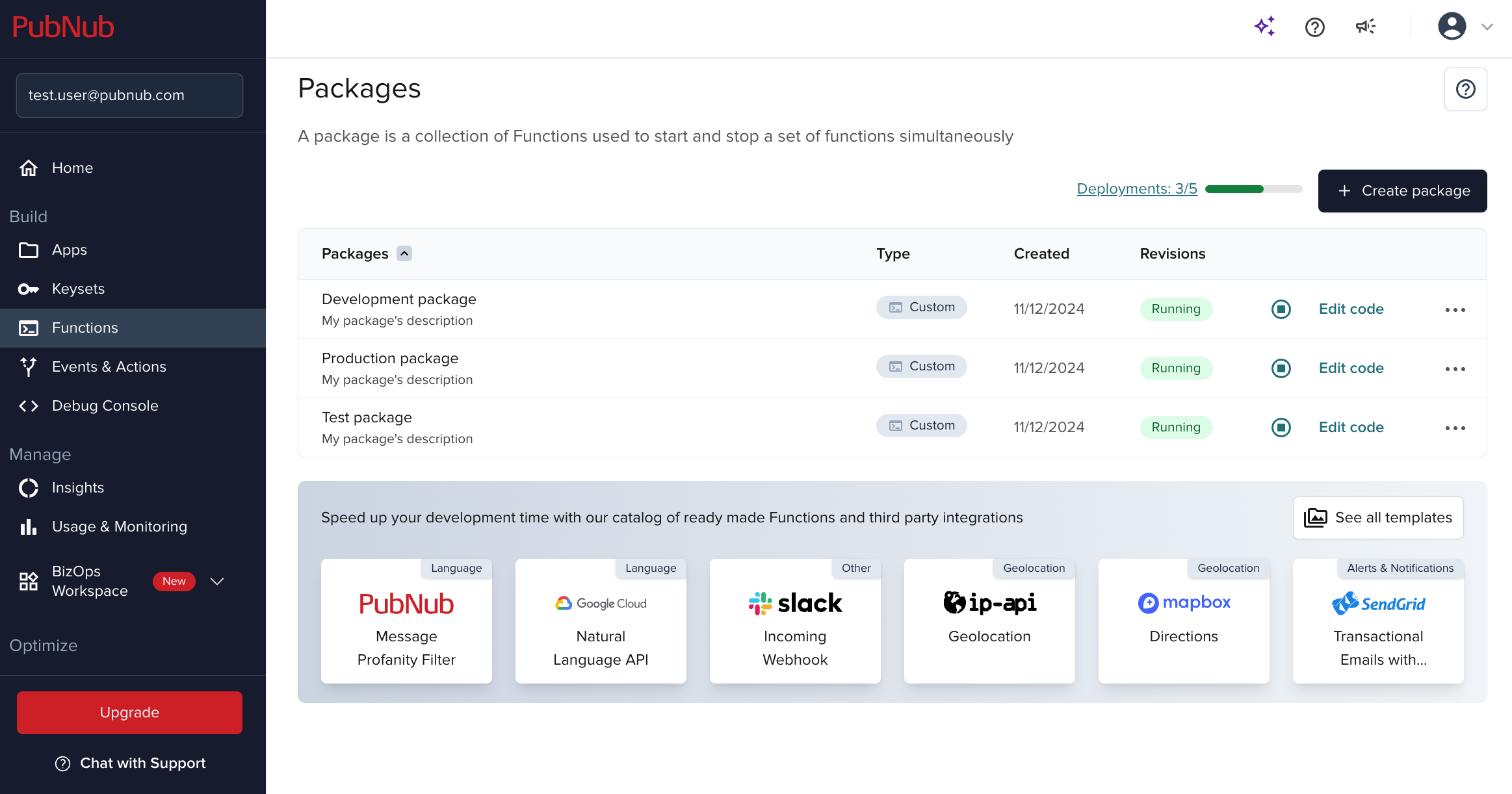Image resolution: width=1512 pixels, height=794 pixels.
Task: Open Debug Console from sidebar
Action: [105, 406]
